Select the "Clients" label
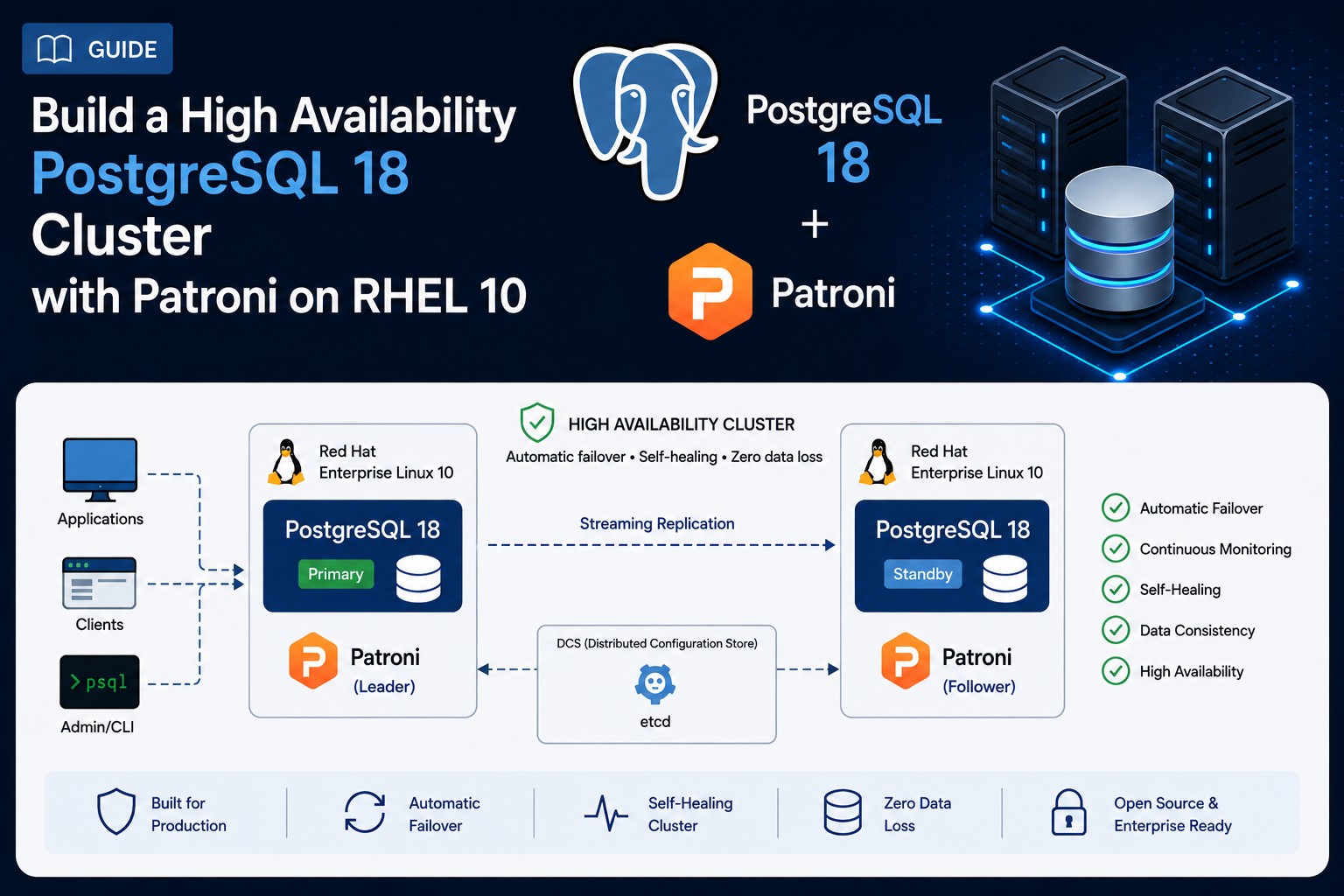Image resolution: width=1344 pixels, height=896 pixels. [100, 625]
